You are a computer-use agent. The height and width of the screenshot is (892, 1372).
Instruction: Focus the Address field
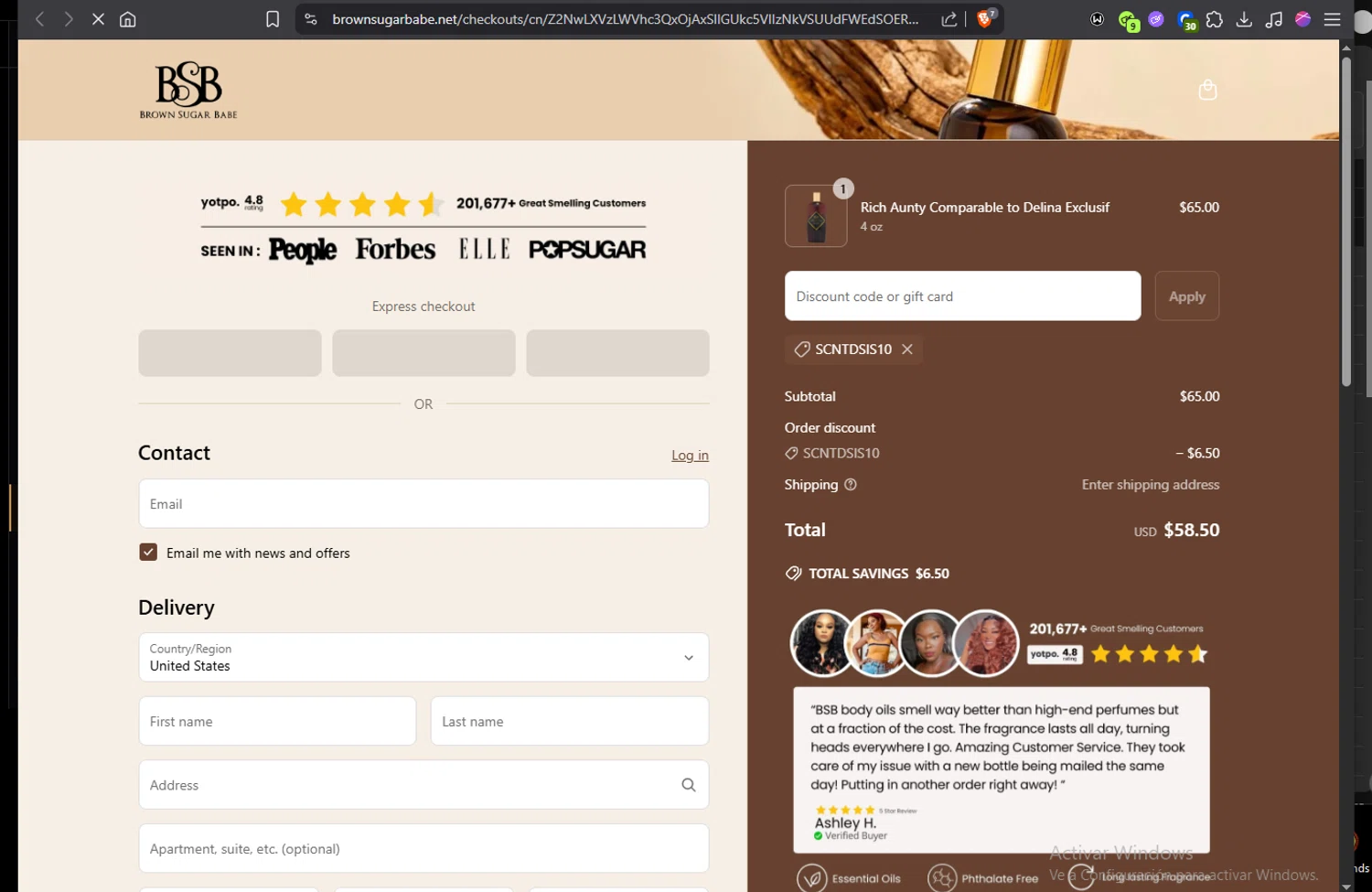pos(423,785)
